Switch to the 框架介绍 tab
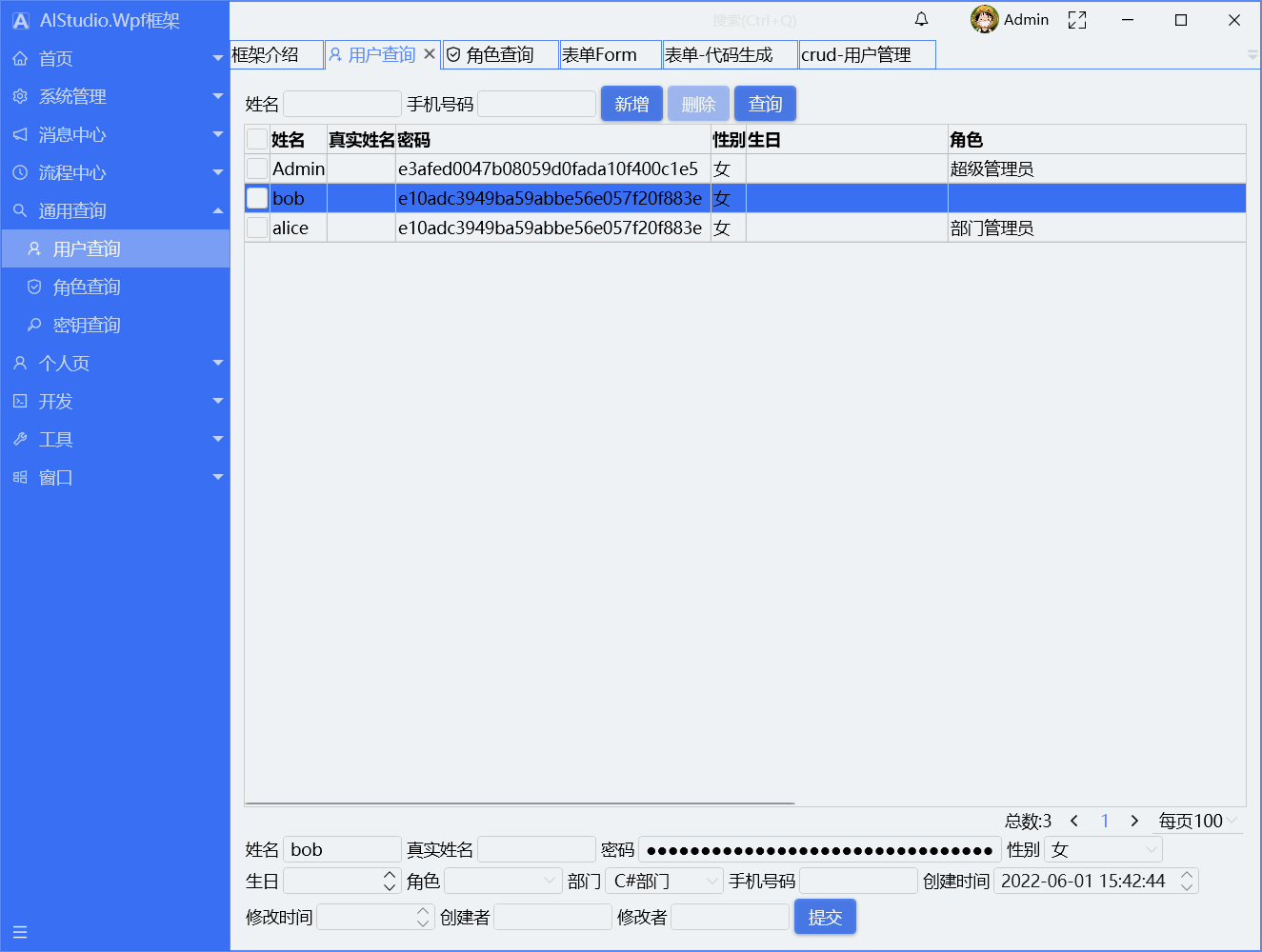This screenshot has width=1262, height=952. tap(276, 55)
